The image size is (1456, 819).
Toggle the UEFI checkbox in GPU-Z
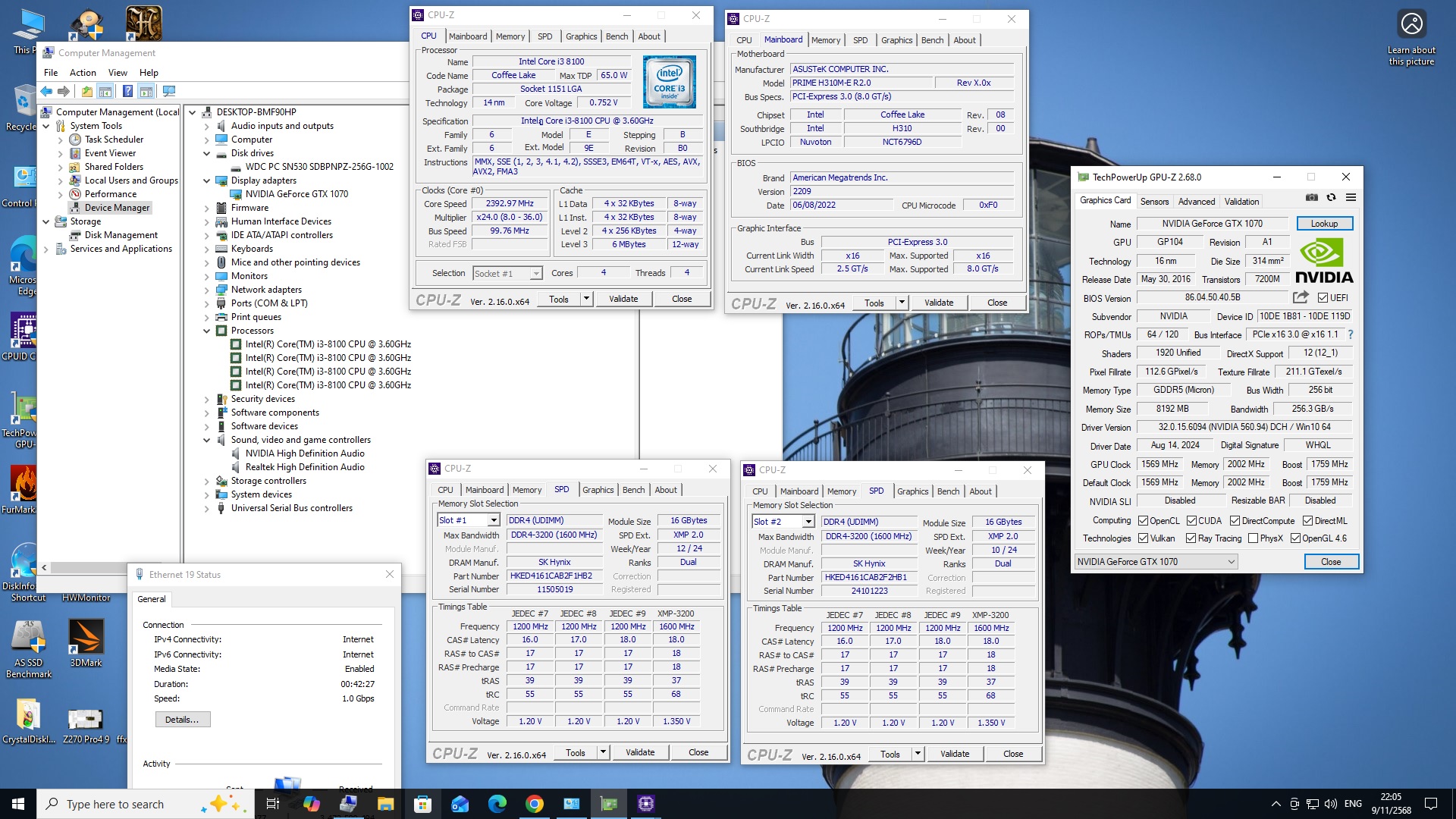click(1323, 298)
